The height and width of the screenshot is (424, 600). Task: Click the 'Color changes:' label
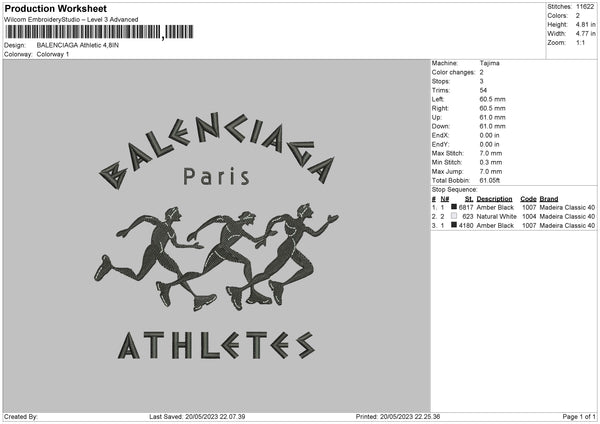point(453,72)
